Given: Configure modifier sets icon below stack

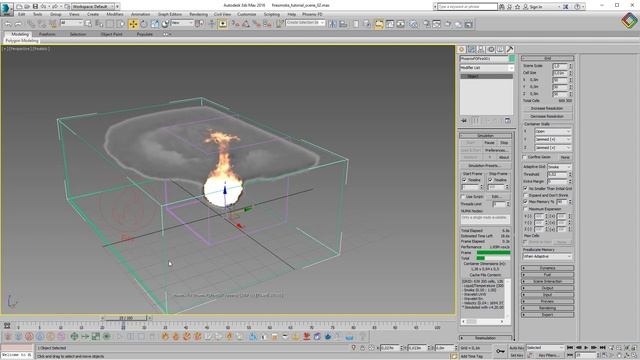Looking at the screenshot, I should click(507, 121).
